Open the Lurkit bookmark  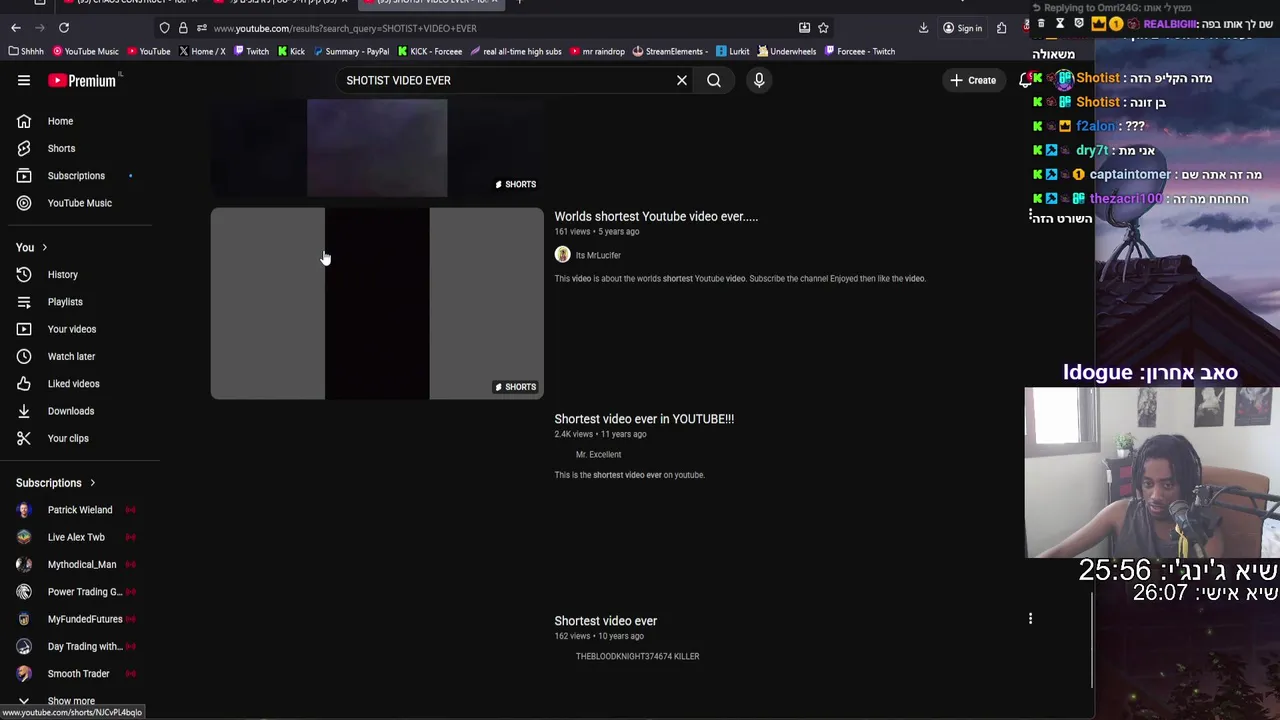point(733,51)
